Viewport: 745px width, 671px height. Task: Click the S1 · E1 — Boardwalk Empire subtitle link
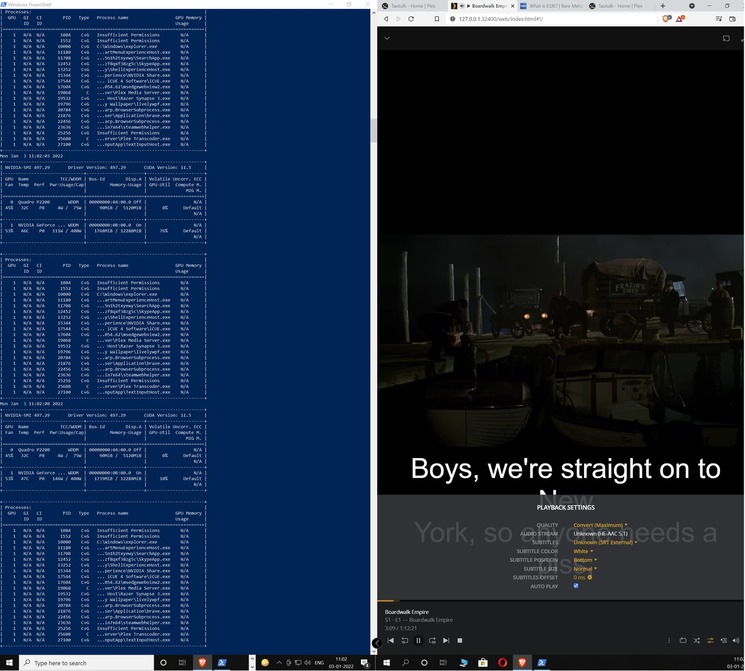tap(419, 620)
